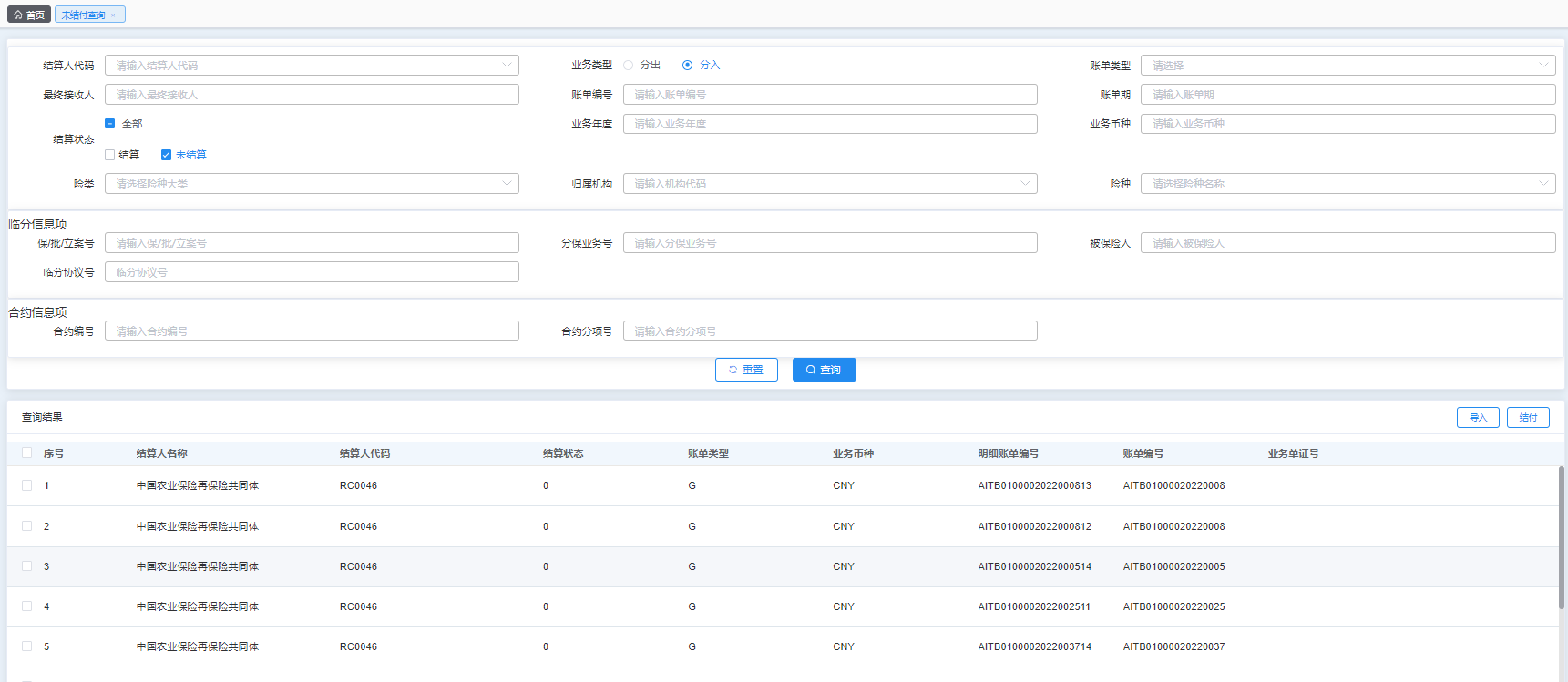Tick the checkbox for row 3
This screenshot has width=1568, height=682.
tap(26, 566)
